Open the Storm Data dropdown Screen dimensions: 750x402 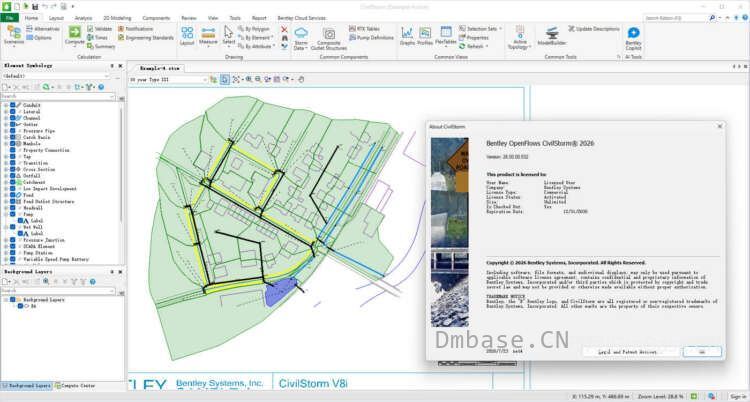coord(301,38)
